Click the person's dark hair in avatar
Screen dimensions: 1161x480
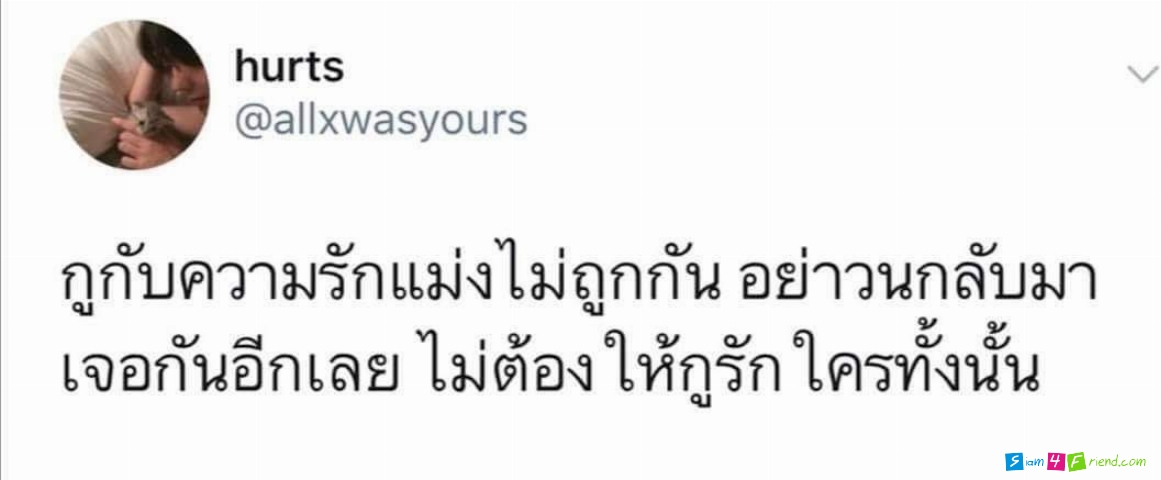pyautogui.click(x=172, y=48)
